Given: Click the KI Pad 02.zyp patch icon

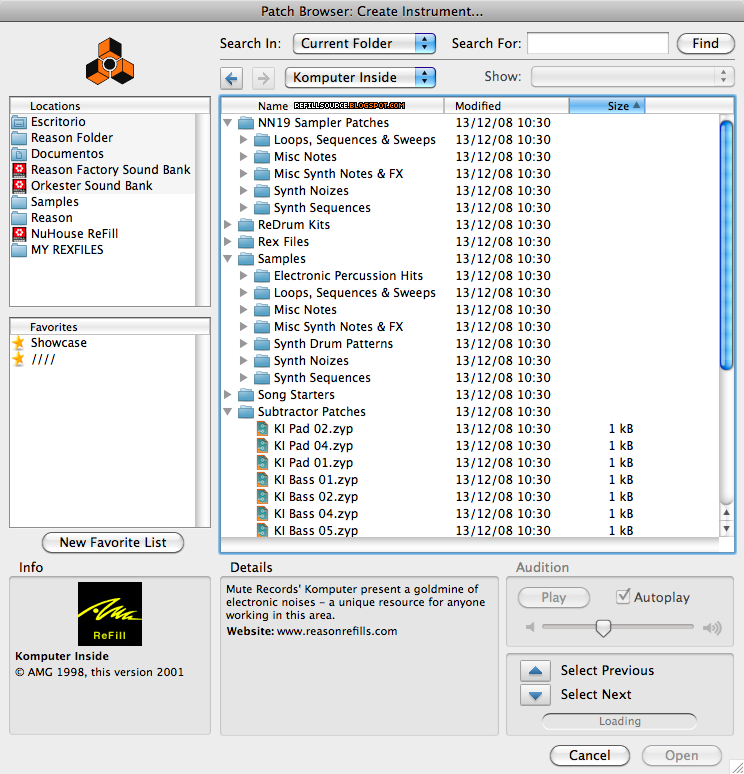Looking at the screenshot, I should click(x=263, y=428).
